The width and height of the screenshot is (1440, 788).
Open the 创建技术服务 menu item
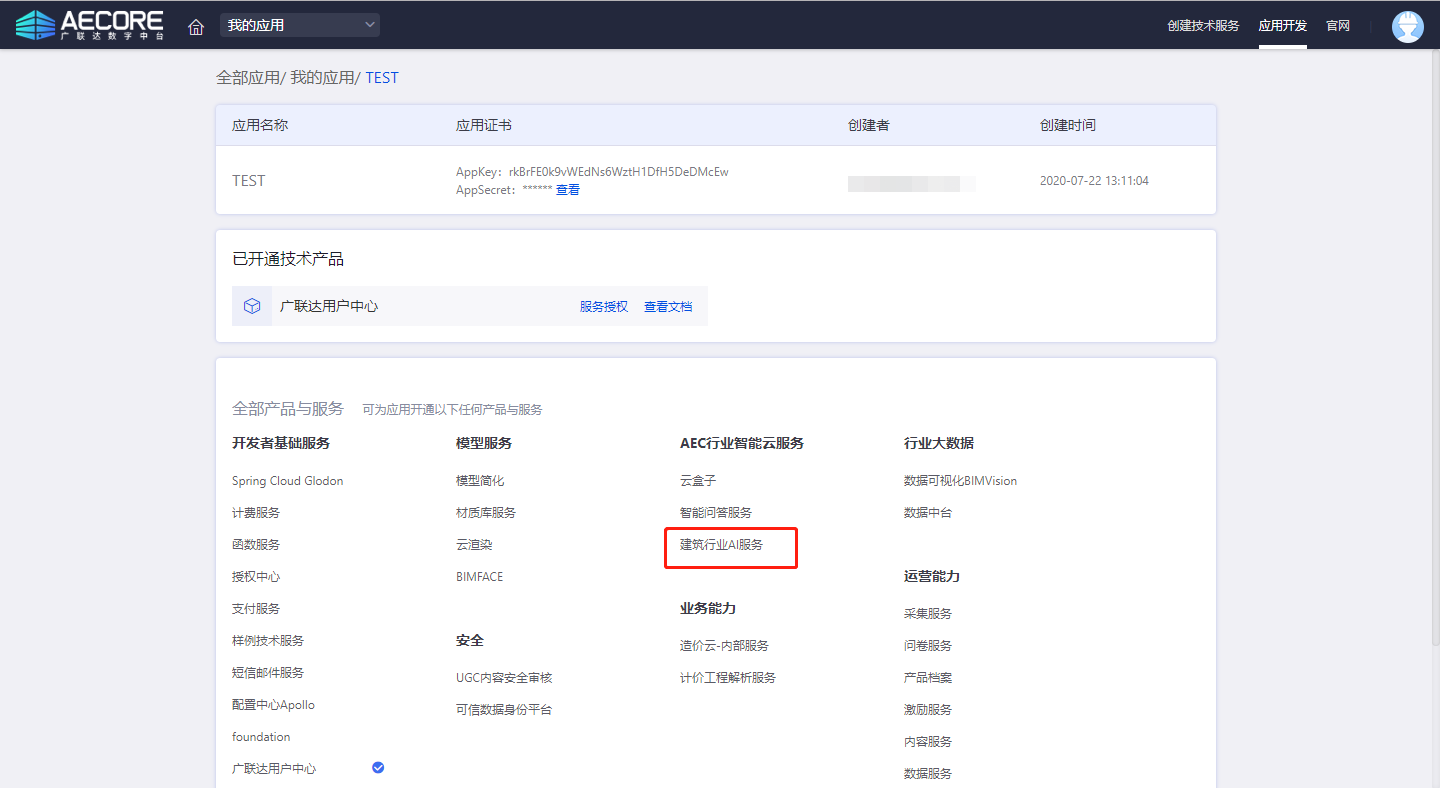(x=1202, y=26)
